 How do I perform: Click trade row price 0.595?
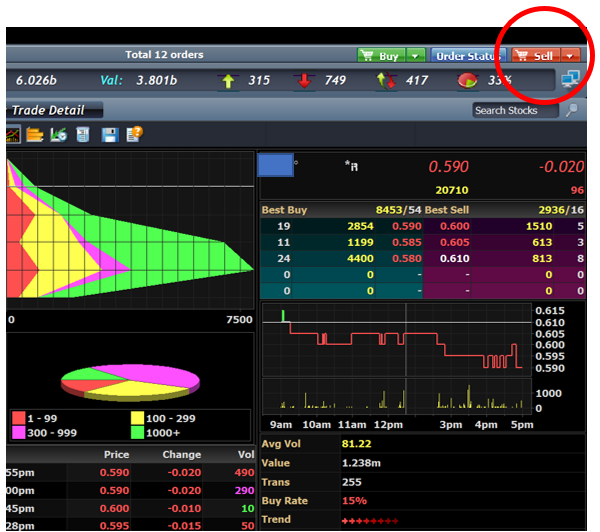(x=114, y=525)
